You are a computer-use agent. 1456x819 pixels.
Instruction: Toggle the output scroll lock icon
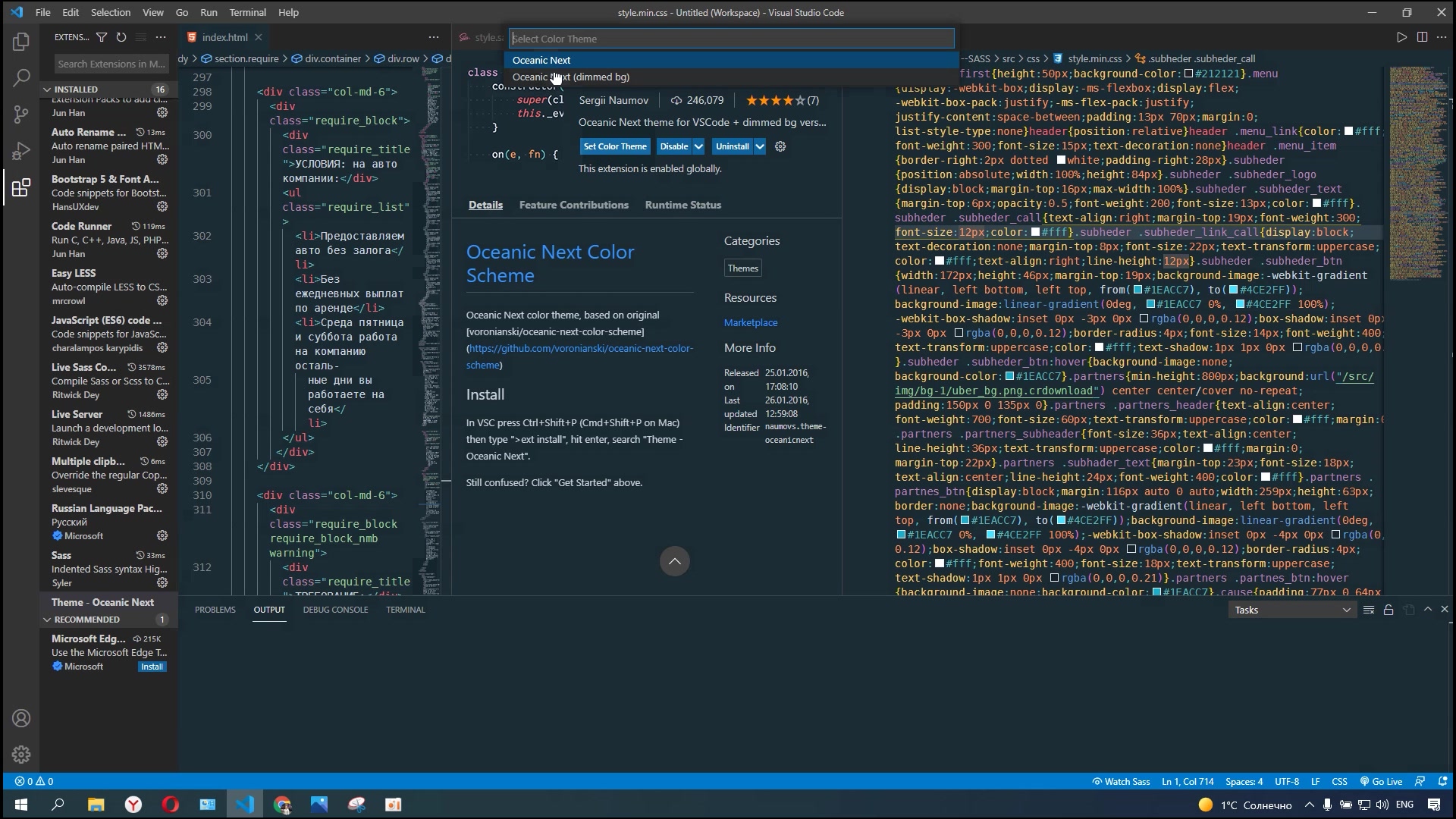[x=1389, y=610]
